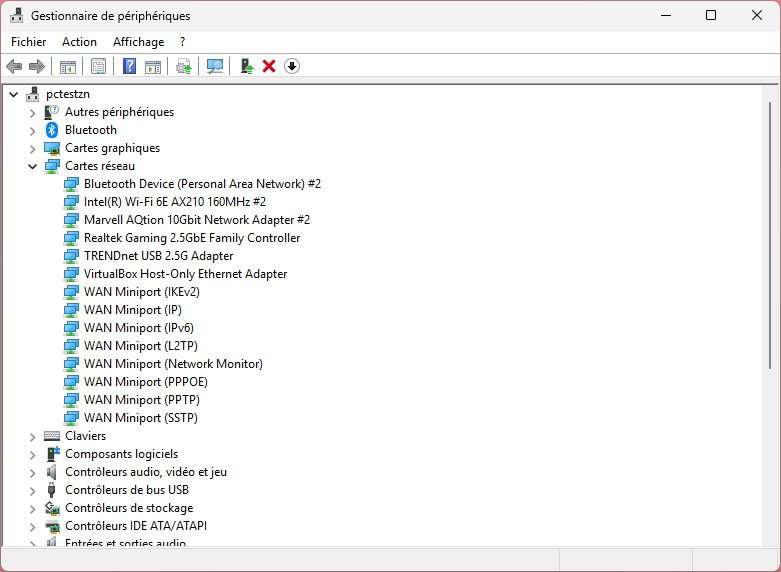The width and height of the screenshot is (781, 572).
Task: Click the Autres périphériques icon
Action: (51, 112)
